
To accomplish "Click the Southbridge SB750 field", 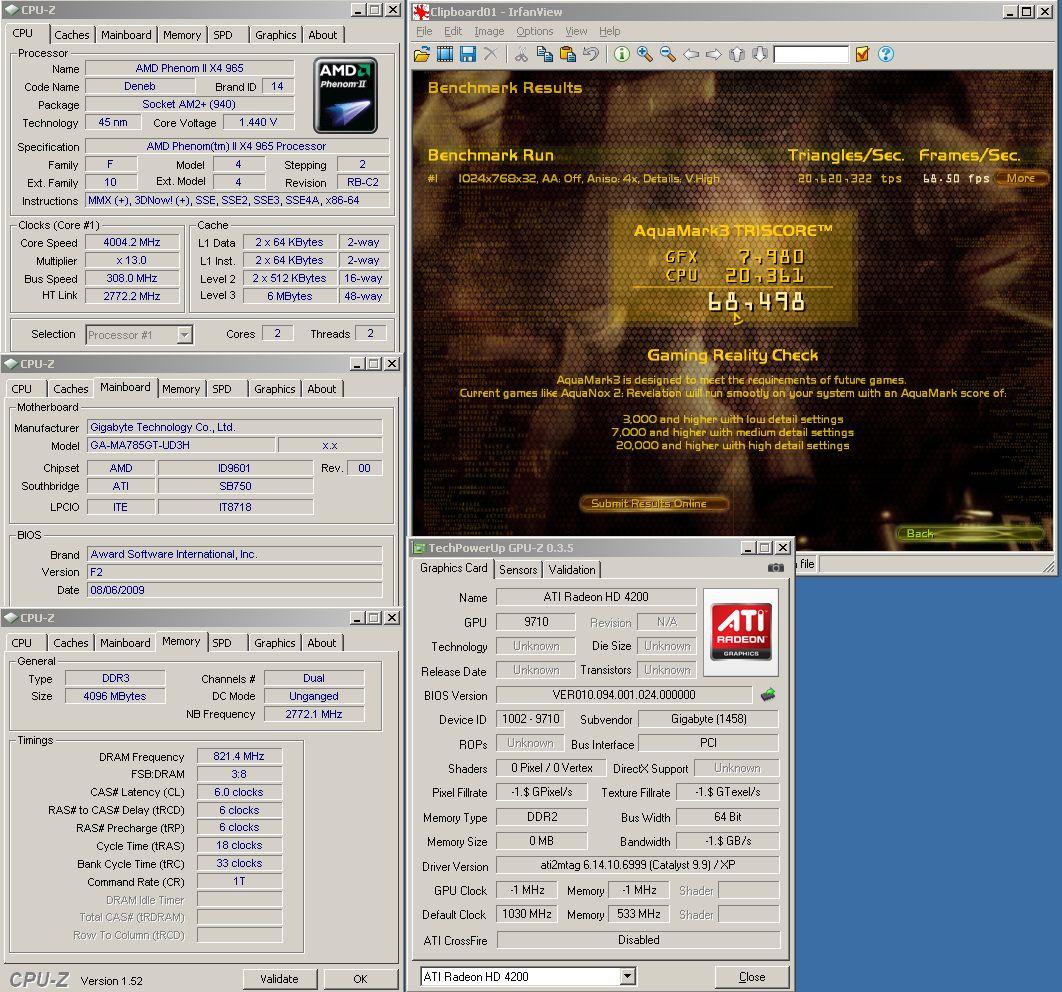I will (x=235, y=486).
